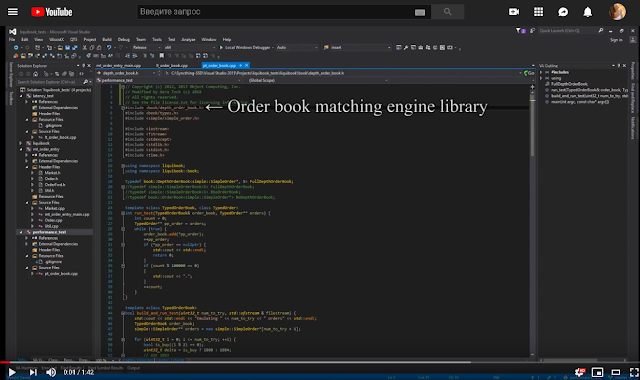
Task: Select Order.cpp in Solution Explorer
Action: coord(53,220)
